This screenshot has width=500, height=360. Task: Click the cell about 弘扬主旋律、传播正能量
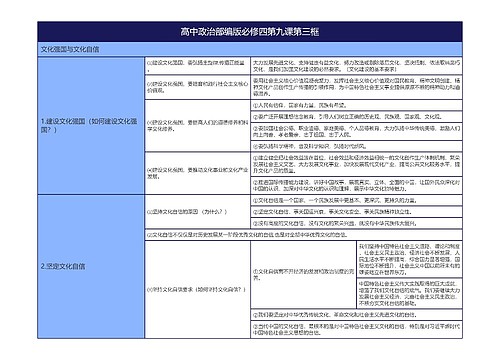tap(197, 66)
